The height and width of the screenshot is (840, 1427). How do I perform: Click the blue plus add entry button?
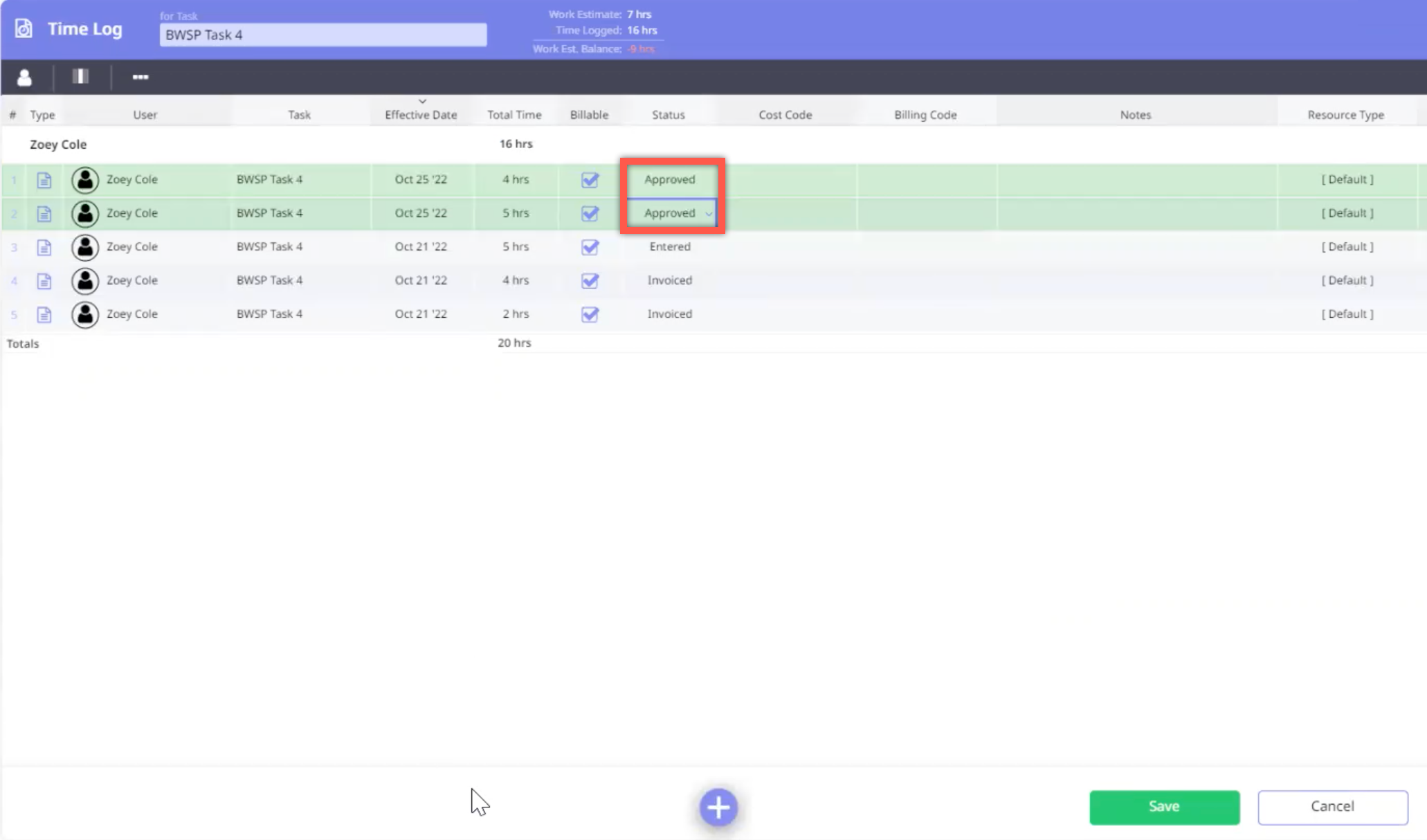click(x=718, y=807)
